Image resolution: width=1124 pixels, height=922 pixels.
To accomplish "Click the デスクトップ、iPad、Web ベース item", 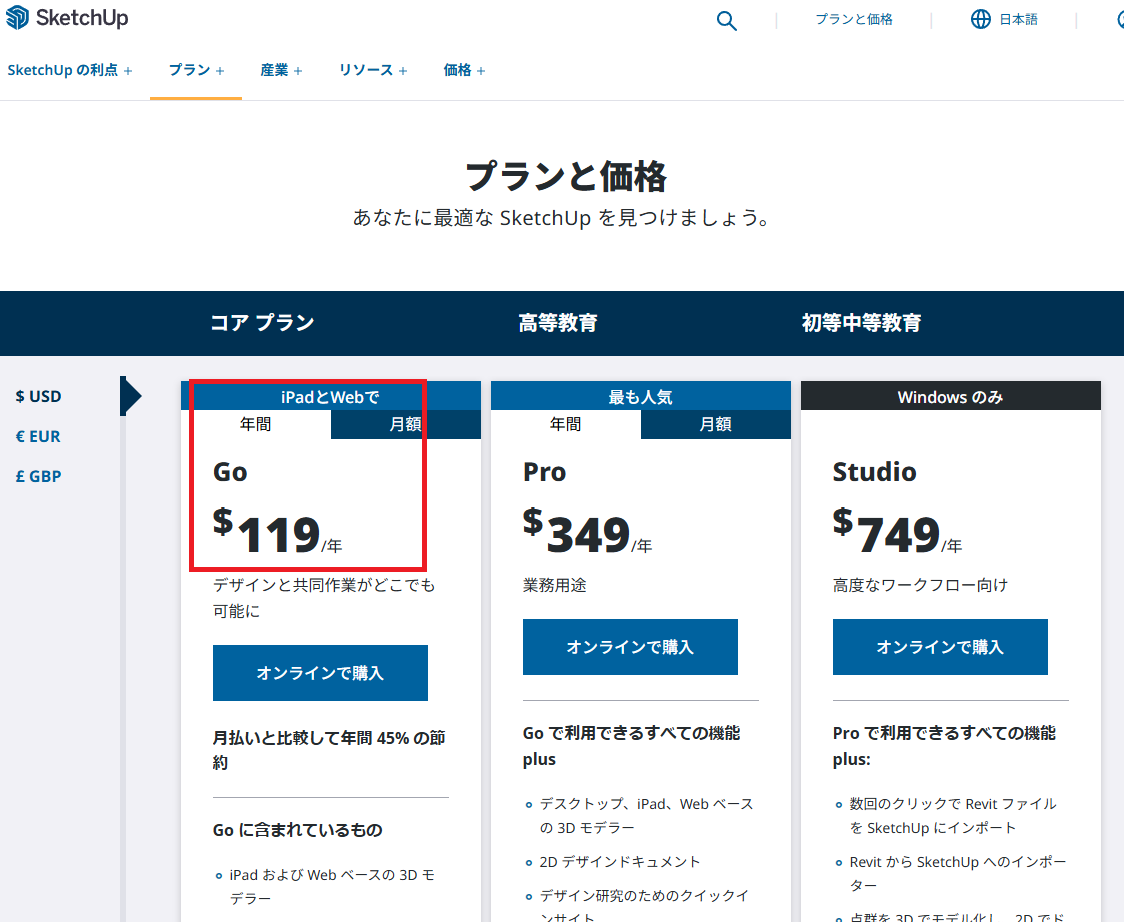I will pos(647,816).
